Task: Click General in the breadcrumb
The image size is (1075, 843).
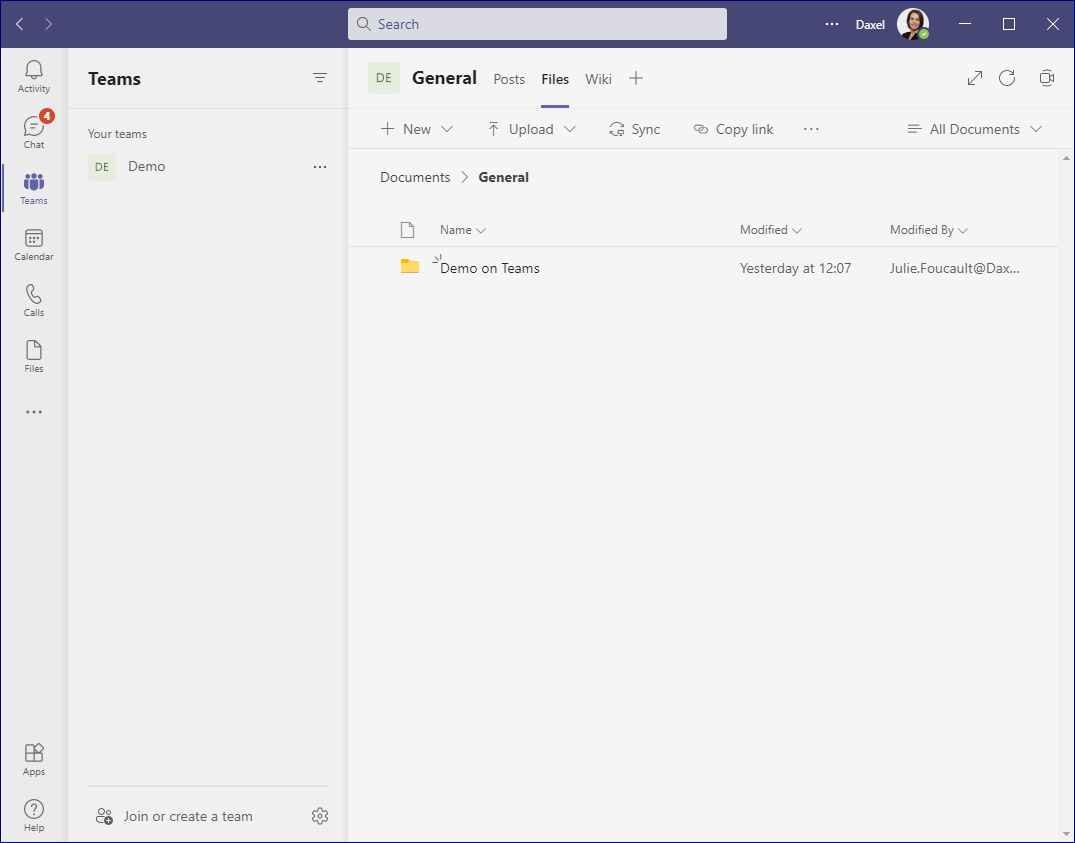Action: click(x=503, y=177)
